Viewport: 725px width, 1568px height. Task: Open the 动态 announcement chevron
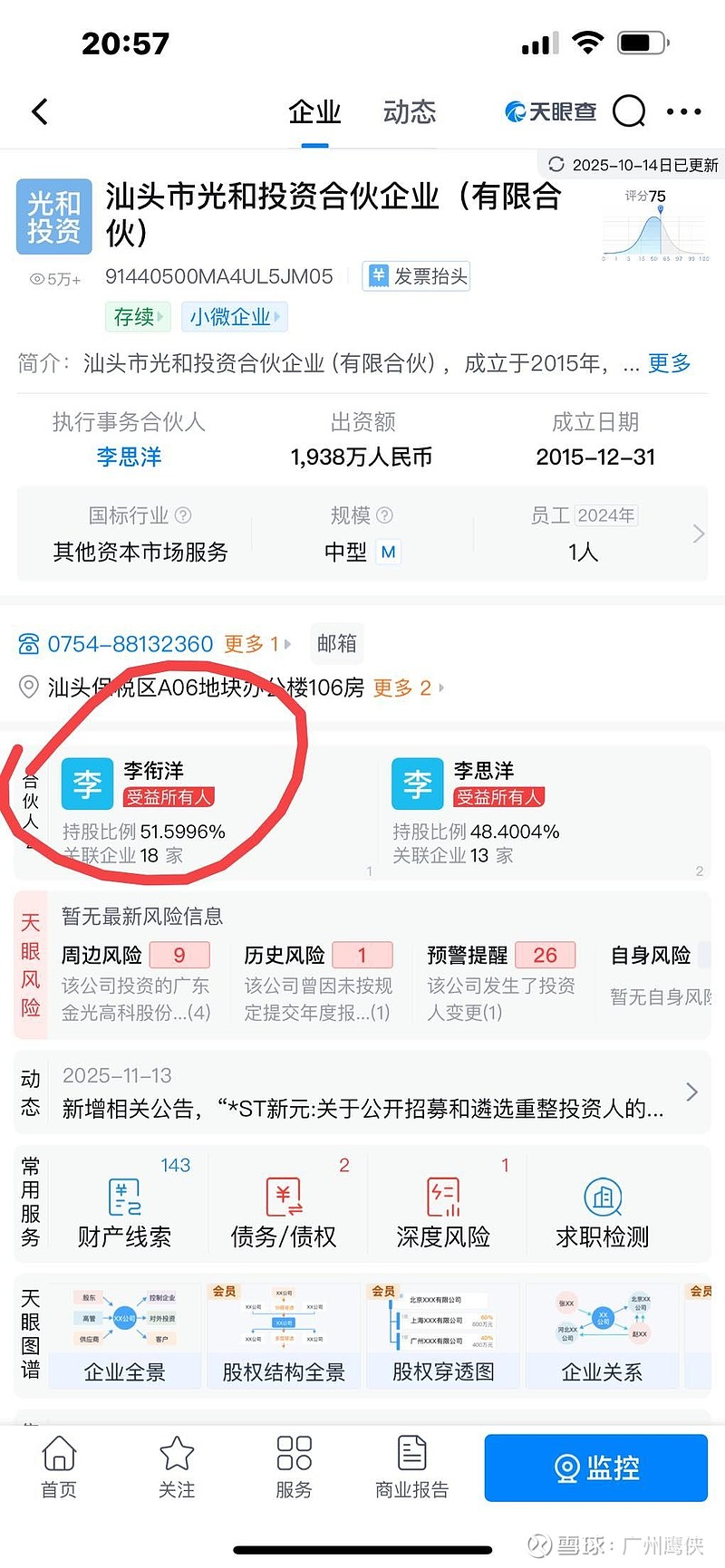(691, 1092)
